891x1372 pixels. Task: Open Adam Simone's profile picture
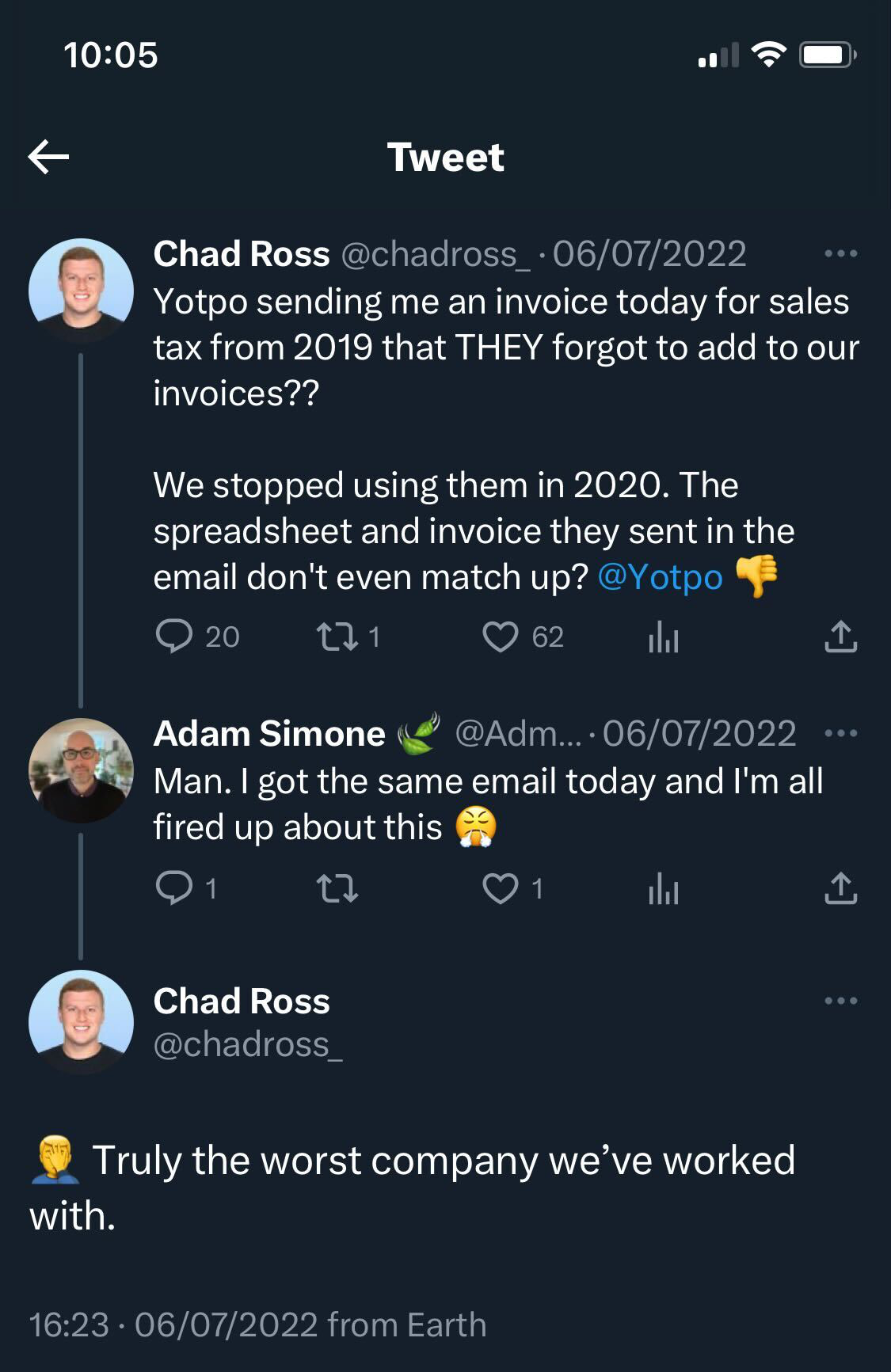tap(81, 770)
